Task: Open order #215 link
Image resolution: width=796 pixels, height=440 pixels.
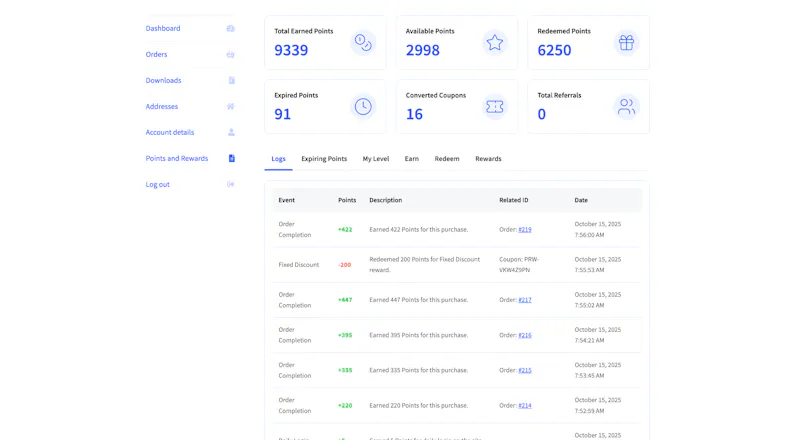Action: click(525, 370)
